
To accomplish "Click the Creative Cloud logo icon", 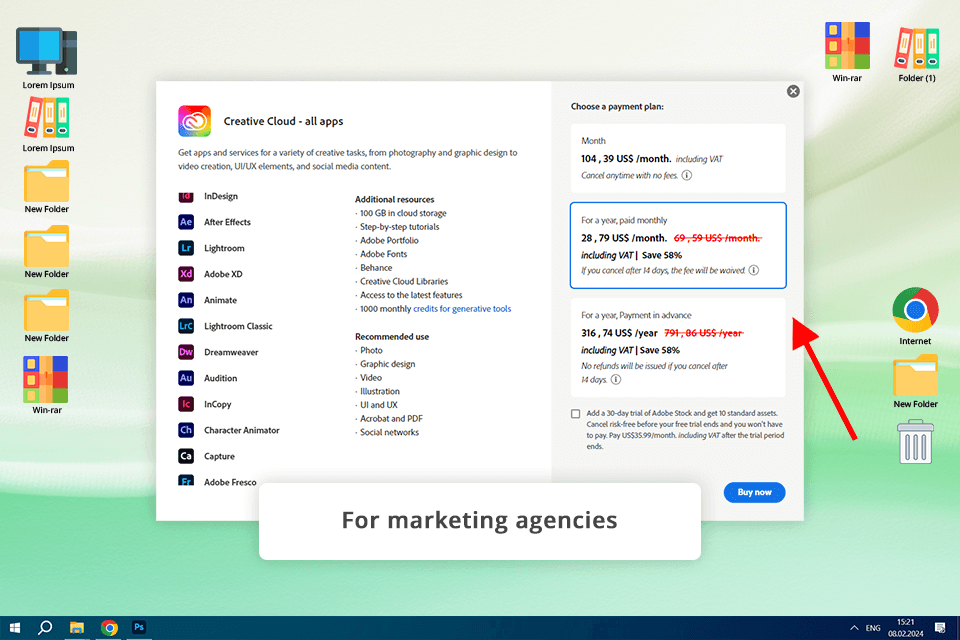I will [195, 121].
